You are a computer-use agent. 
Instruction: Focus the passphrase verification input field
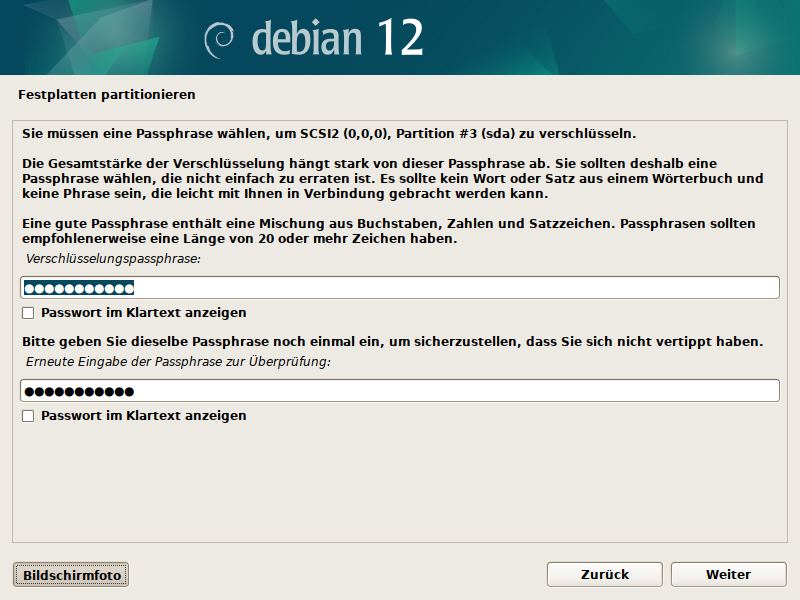450,391
